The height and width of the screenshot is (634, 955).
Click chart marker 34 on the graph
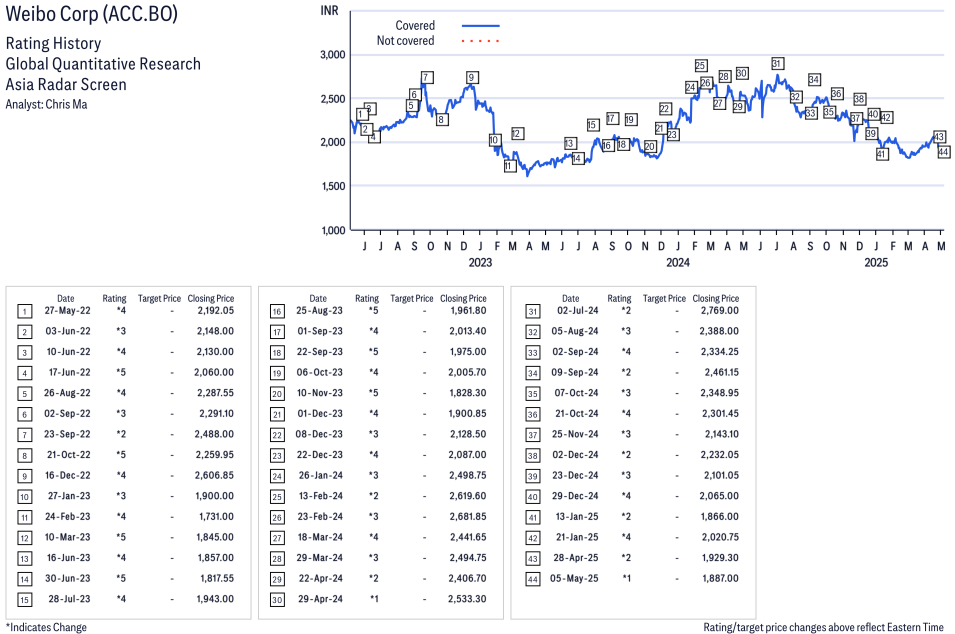click(x=814, y=79)
